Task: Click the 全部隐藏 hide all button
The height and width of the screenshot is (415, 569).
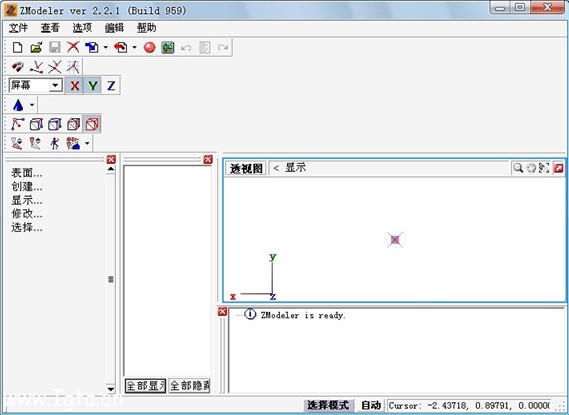Action: pos(189,386)
